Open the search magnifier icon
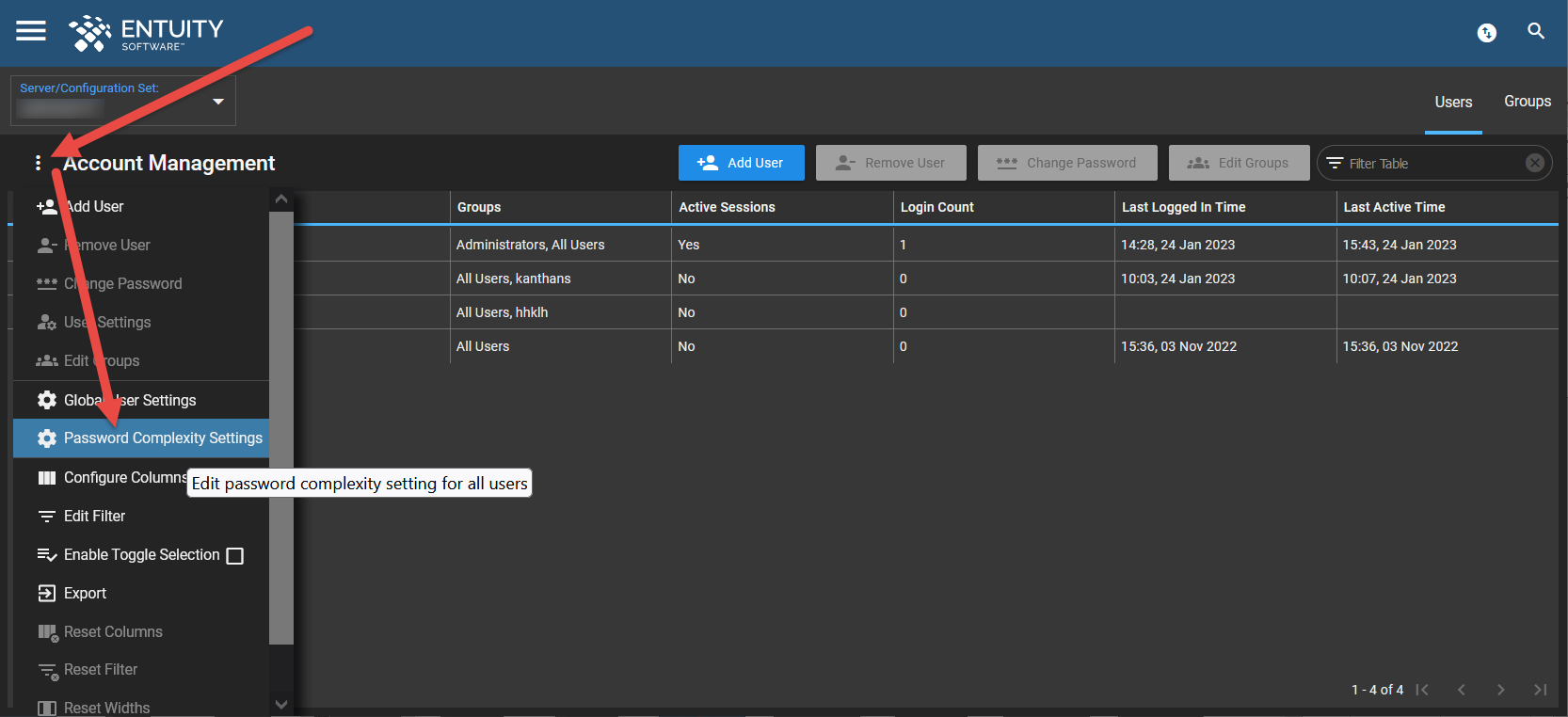 1536,31
